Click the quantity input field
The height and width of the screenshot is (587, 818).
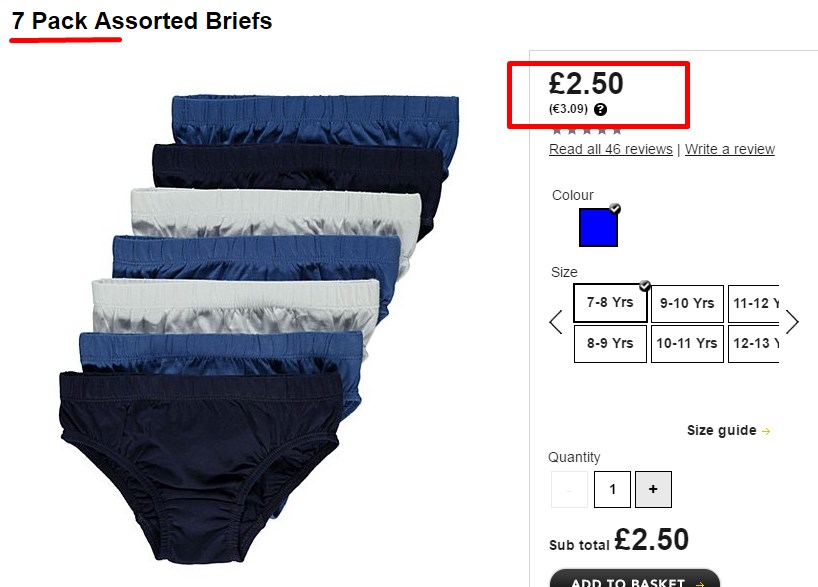coord(612,489)
